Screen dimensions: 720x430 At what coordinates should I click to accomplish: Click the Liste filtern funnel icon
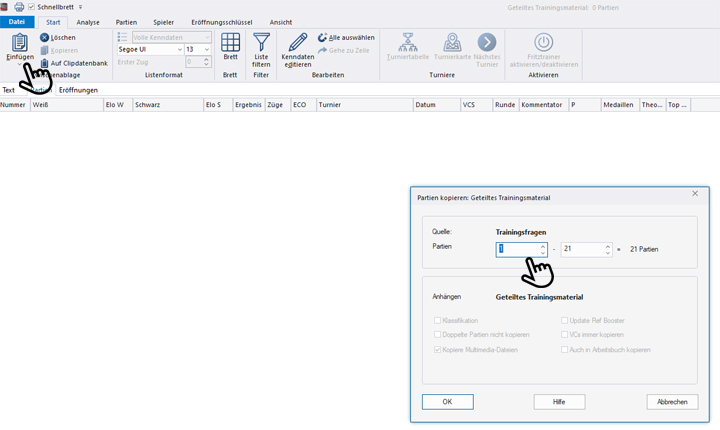tap(261, 43)
